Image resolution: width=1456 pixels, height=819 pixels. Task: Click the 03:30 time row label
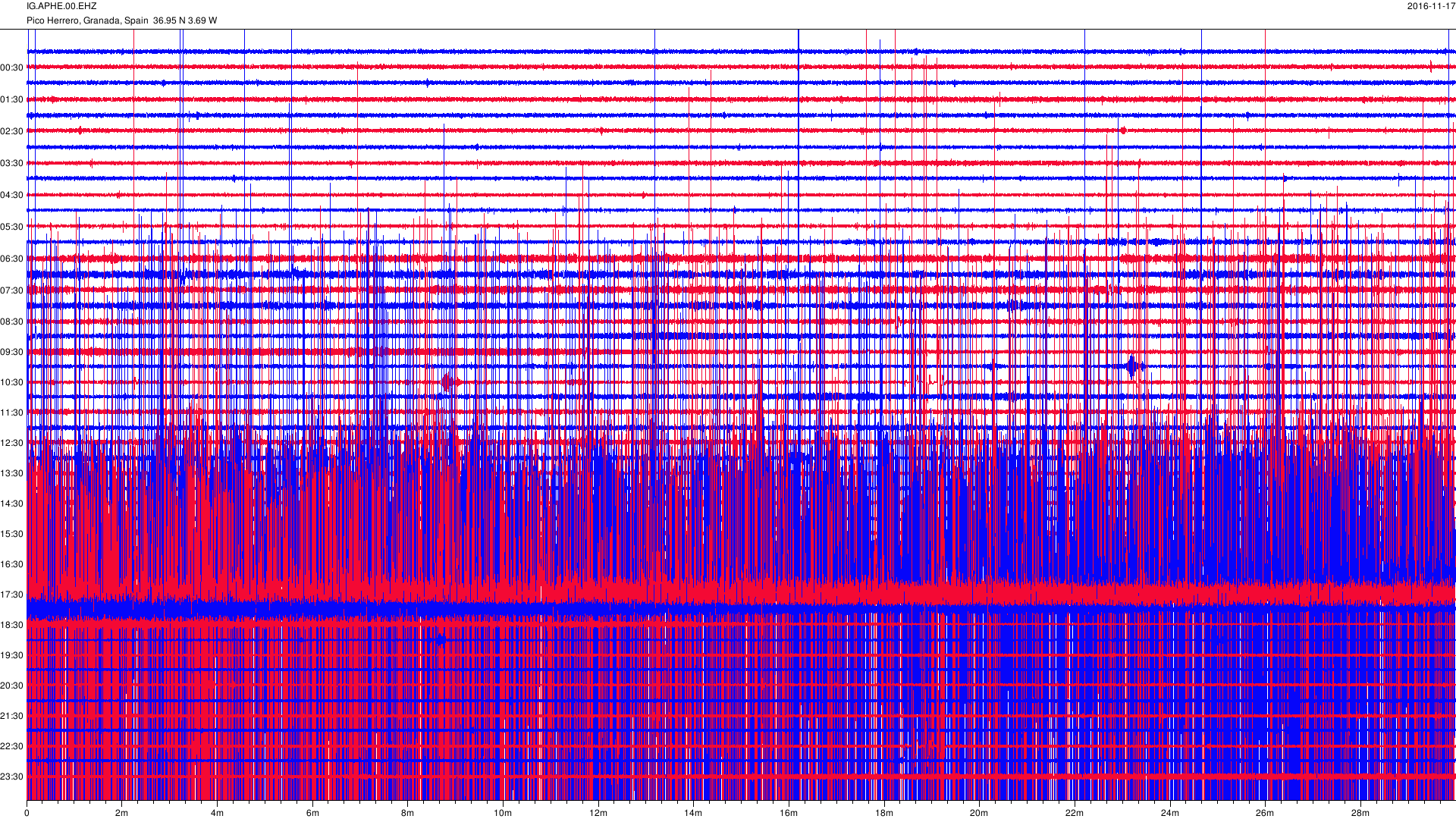(x=11, y=163)
